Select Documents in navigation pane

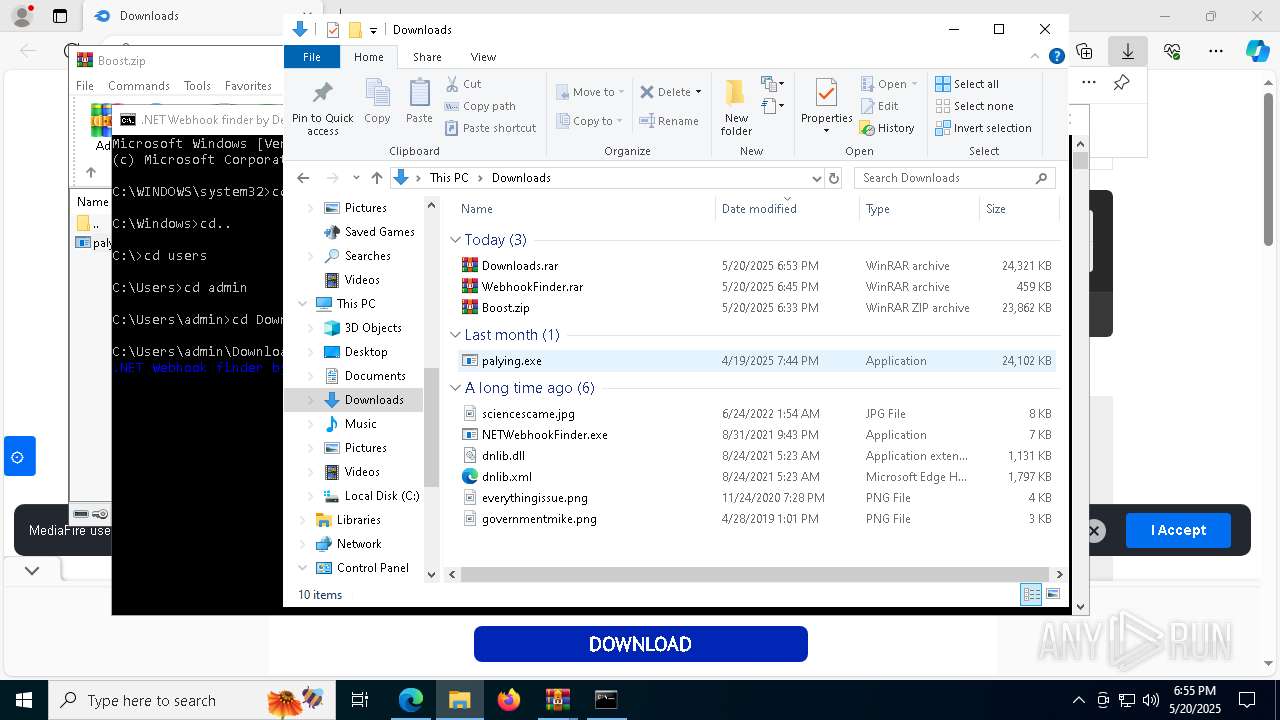[x=375, y=376]
